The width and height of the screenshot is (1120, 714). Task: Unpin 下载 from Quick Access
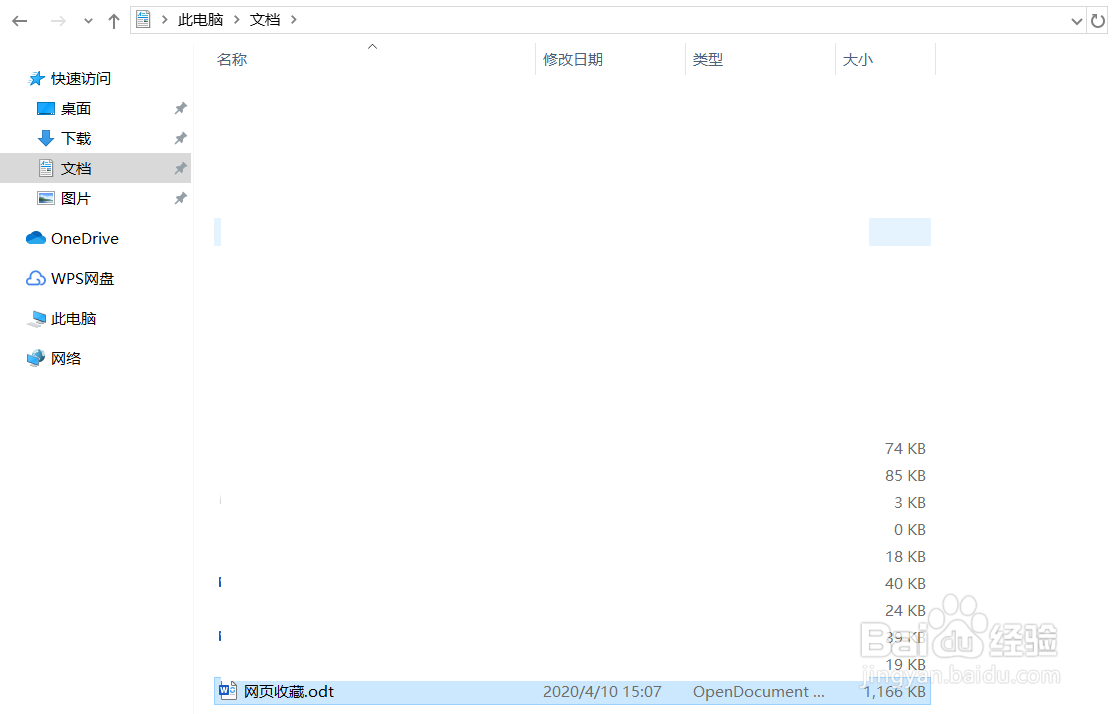tap(181, 138)
